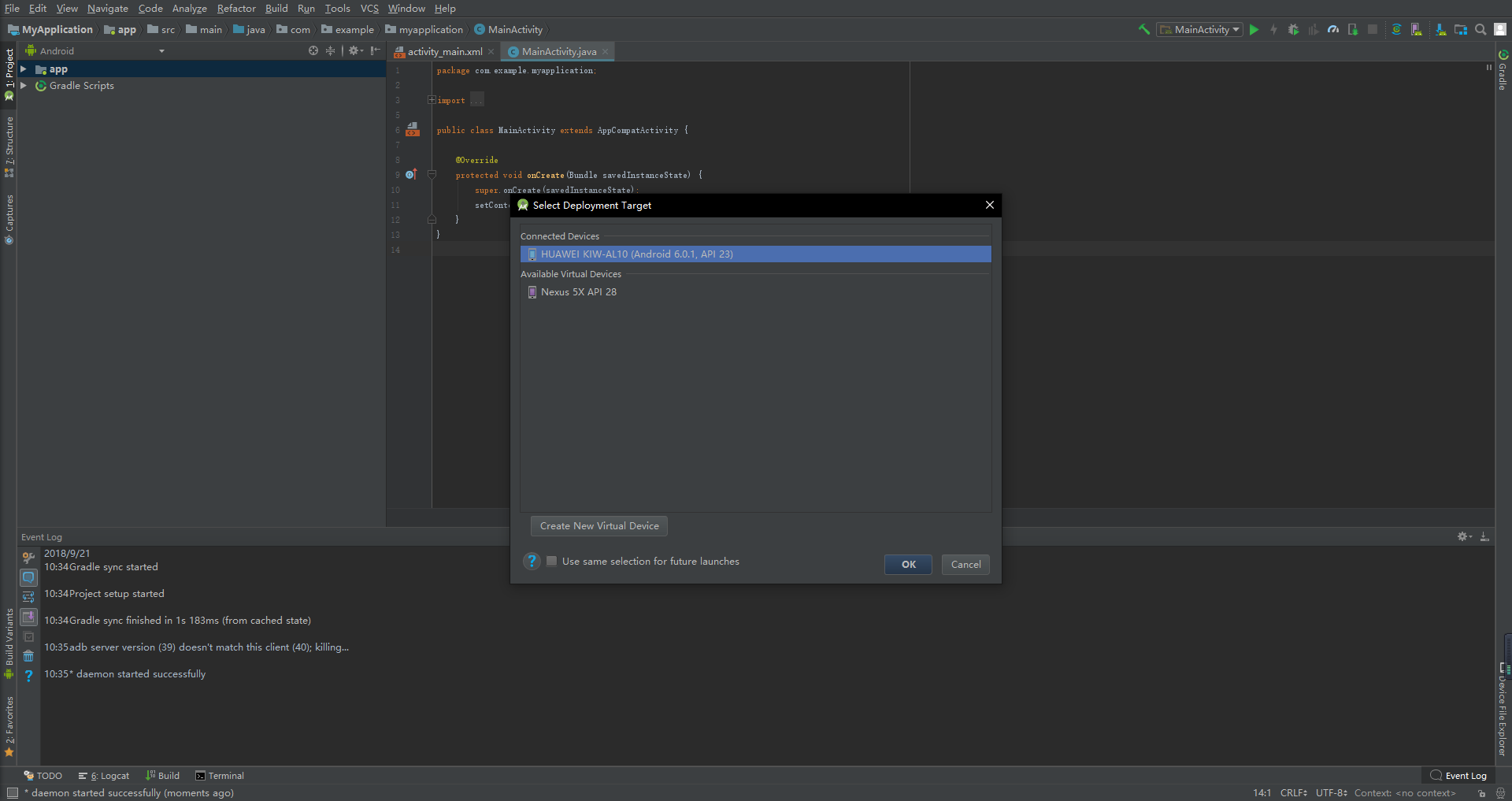Clear all Event Log entries trash icon
The height and width of the screenshot is (801, 1512).
[x=28, y=656]
